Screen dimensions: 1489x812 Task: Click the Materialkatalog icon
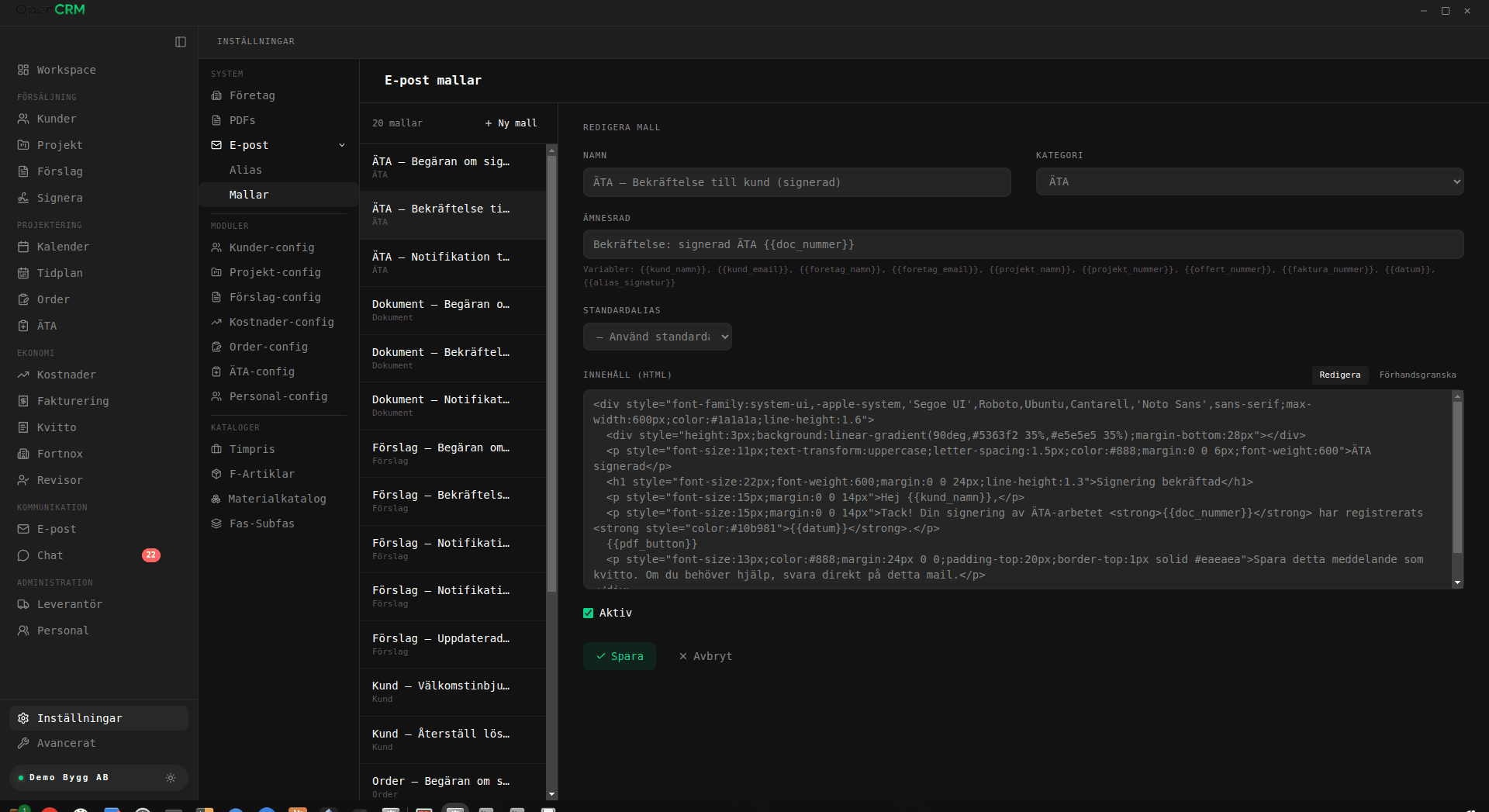click(x=216, y=499)
